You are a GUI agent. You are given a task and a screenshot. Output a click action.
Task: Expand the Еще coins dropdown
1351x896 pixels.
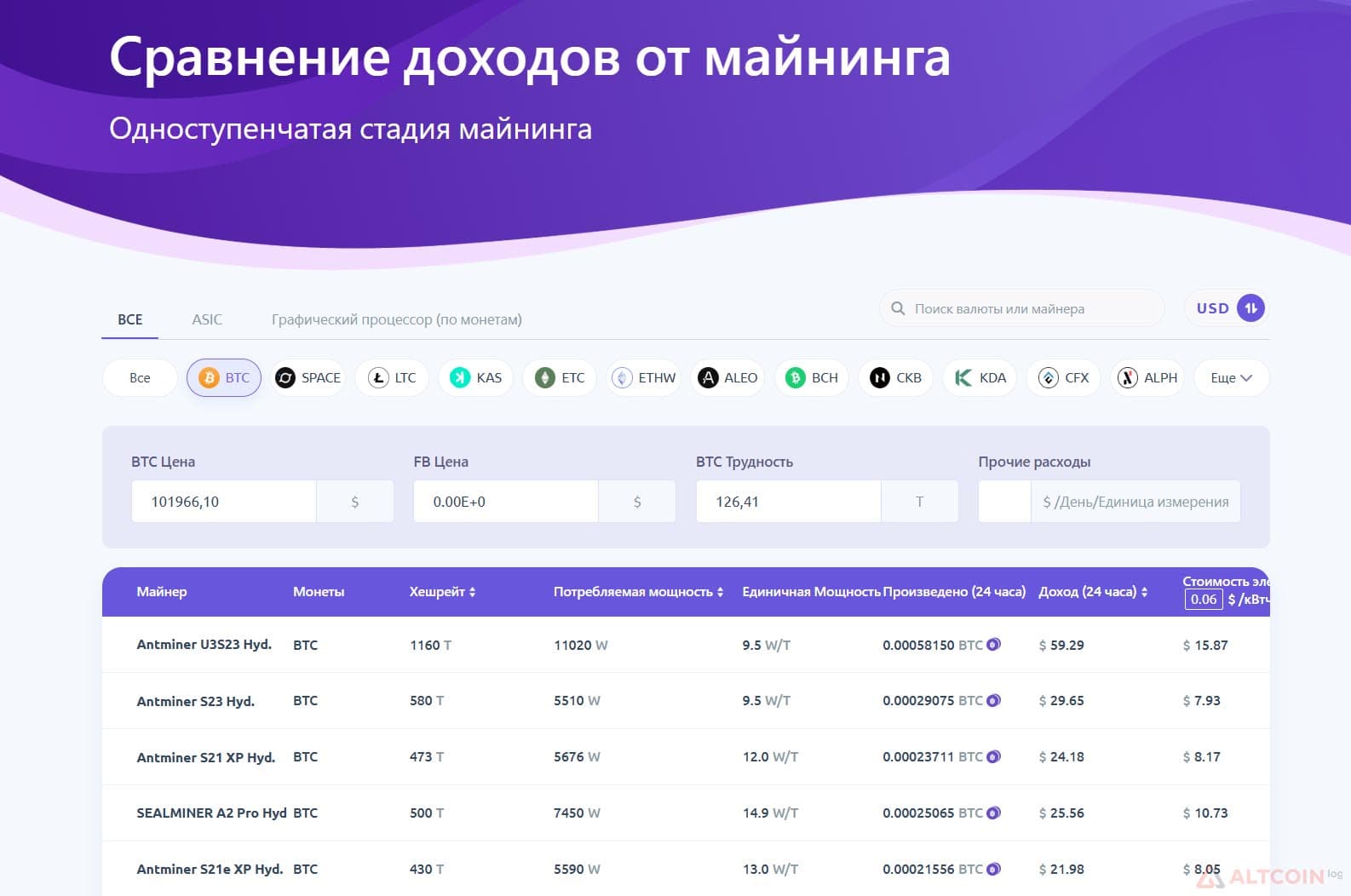[x=1231, y=377]
